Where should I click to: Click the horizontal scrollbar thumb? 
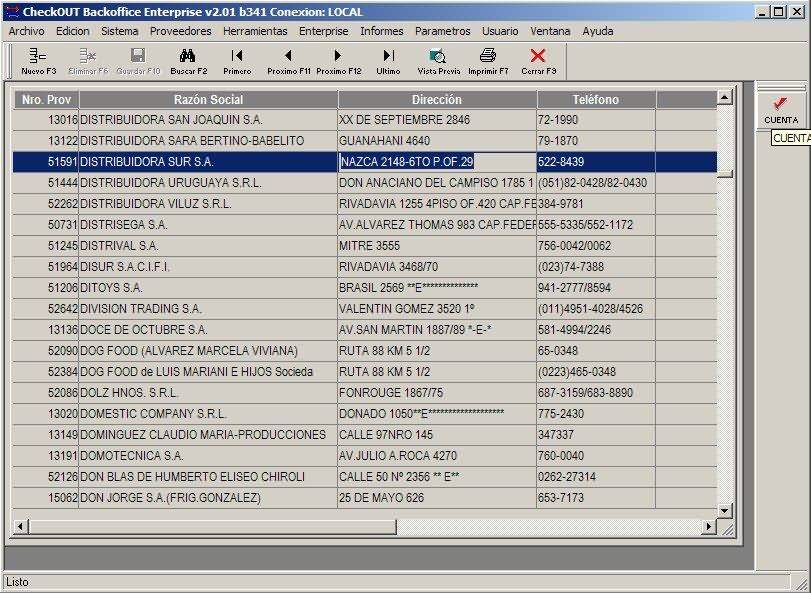pyautogui.click(x=212, y=526)
